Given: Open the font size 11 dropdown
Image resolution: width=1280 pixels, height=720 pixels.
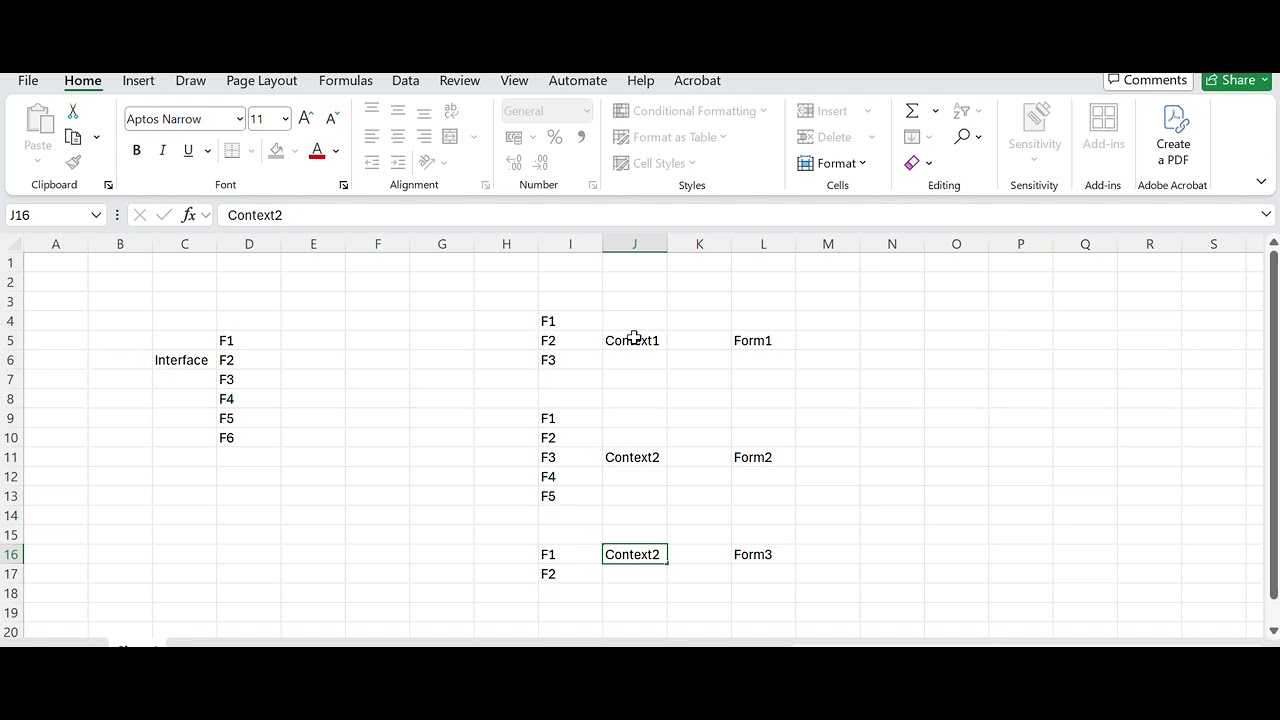Looking at the screenshot, I should click(285, 119).
